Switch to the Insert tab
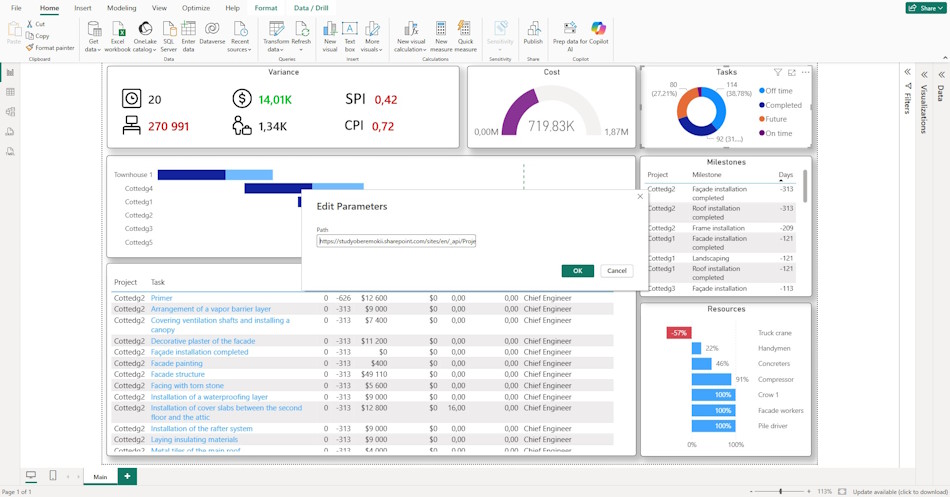950x497 pixels. click(x=83, y=8)
